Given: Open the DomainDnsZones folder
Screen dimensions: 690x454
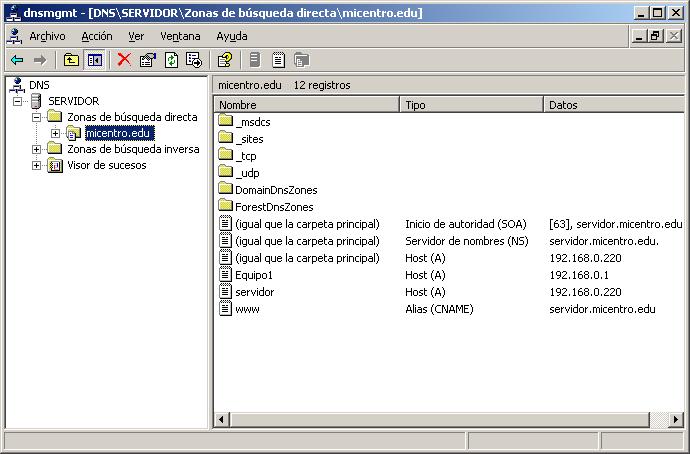Looking at the screenshot, I should pyautogui.click(x=268, y=190).
